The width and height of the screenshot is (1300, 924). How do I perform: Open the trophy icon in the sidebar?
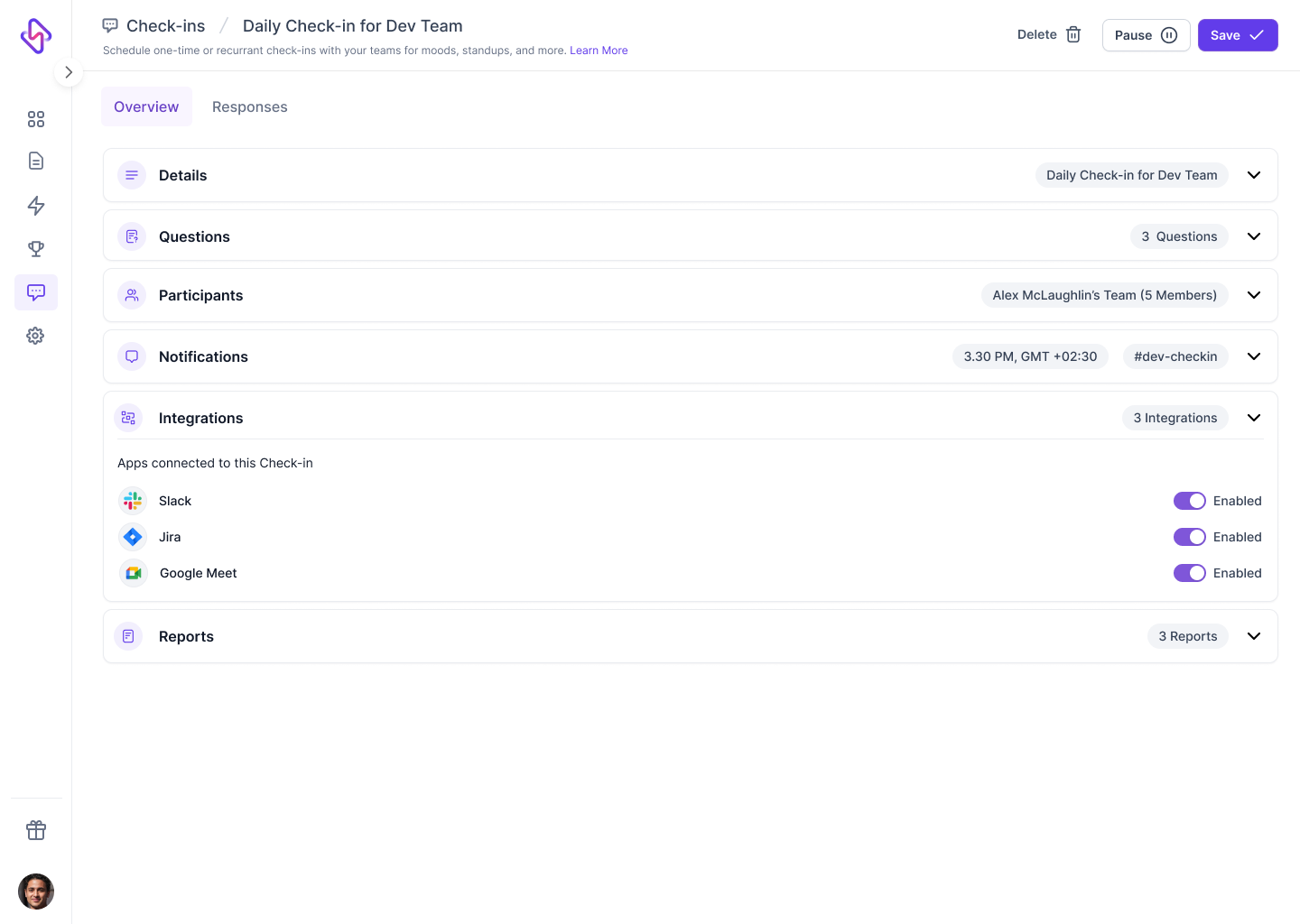(x=36, y=248)
